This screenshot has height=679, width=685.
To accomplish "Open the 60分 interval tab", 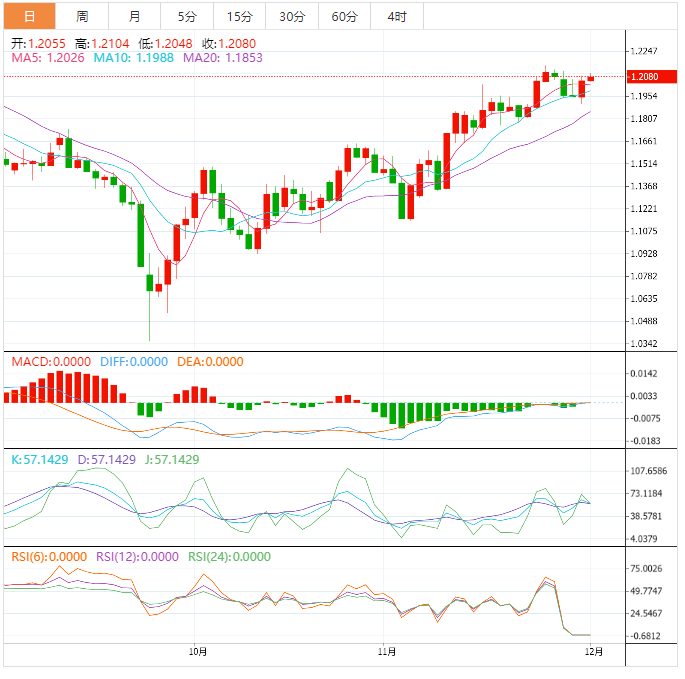I will pyautogui.click(x=344, y=16).
